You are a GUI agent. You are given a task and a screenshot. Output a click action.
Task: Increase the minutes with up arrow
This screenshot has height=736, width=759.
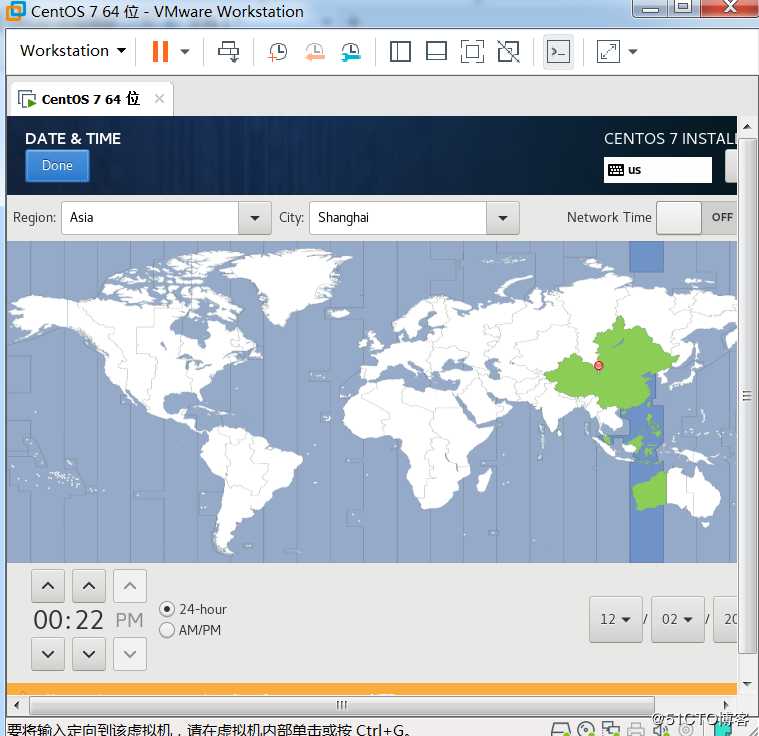tap(89, 586)
